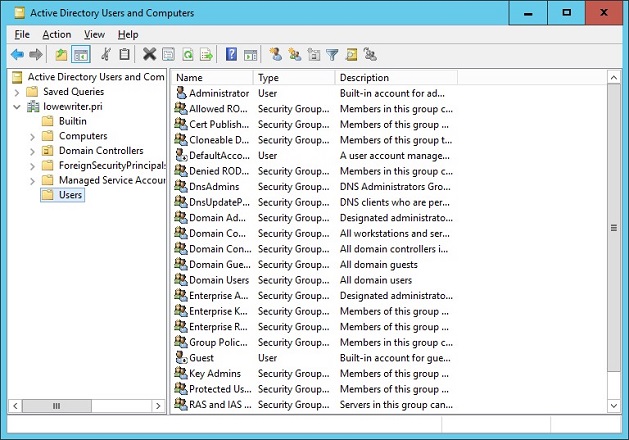Viewport: 629px width, 440px height.
Task: Collapse the lowewriter.pri domain node
Action: click(17, 107)
